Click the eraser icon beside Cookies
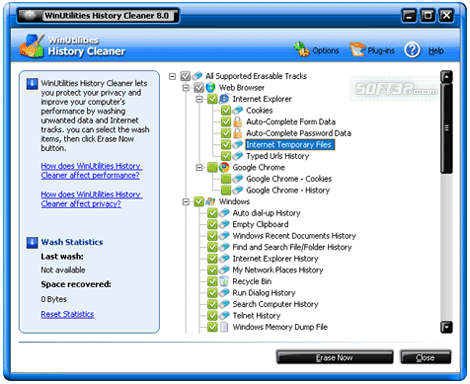 [x=237, y=110]
